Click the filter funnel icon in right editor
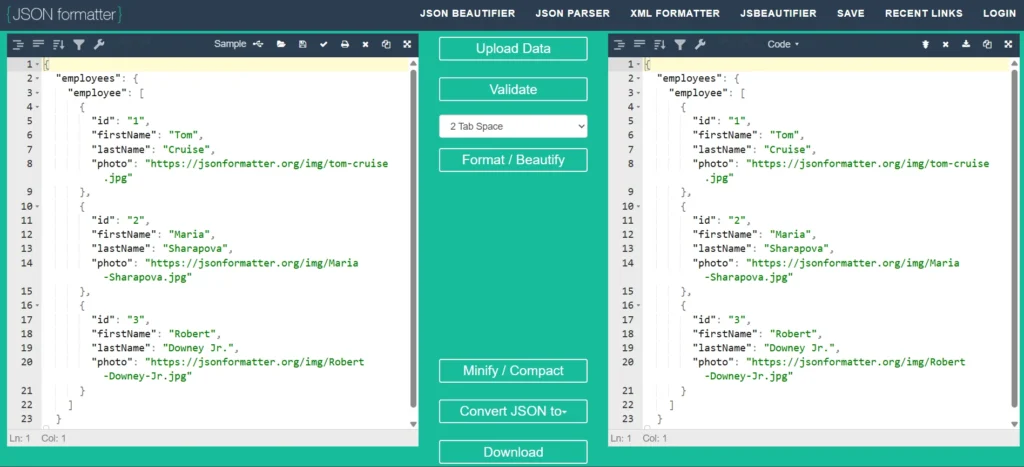The height and width of the screenshot is (467, 1024). pyautogui.click(x=680, y=44)
